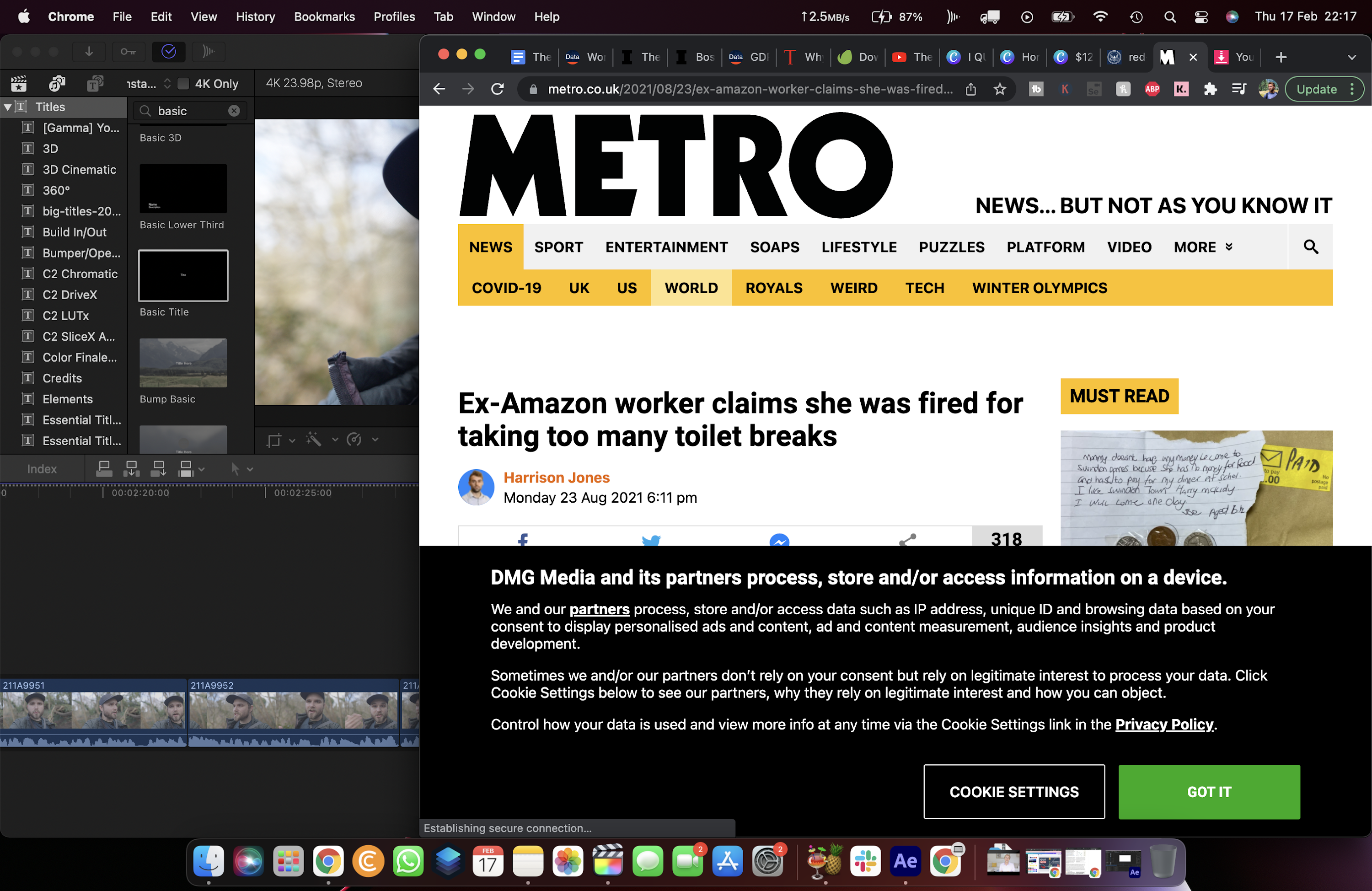Select the Basic Lower Third thumbnail
1372x891 pixels.
pos(183,188)
